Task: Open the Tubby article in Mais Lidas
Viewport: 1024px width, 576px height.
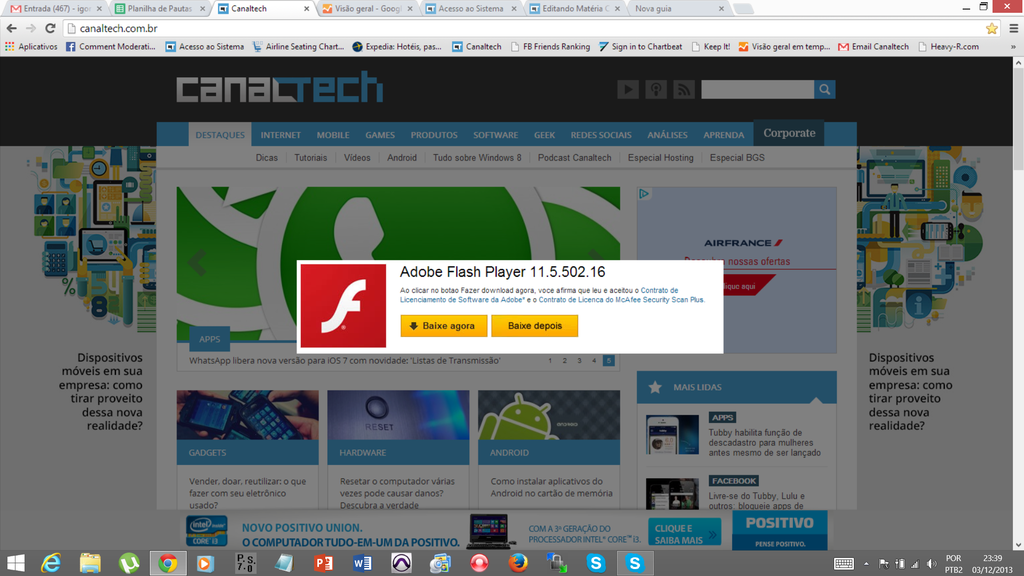Action: point(764,442)
